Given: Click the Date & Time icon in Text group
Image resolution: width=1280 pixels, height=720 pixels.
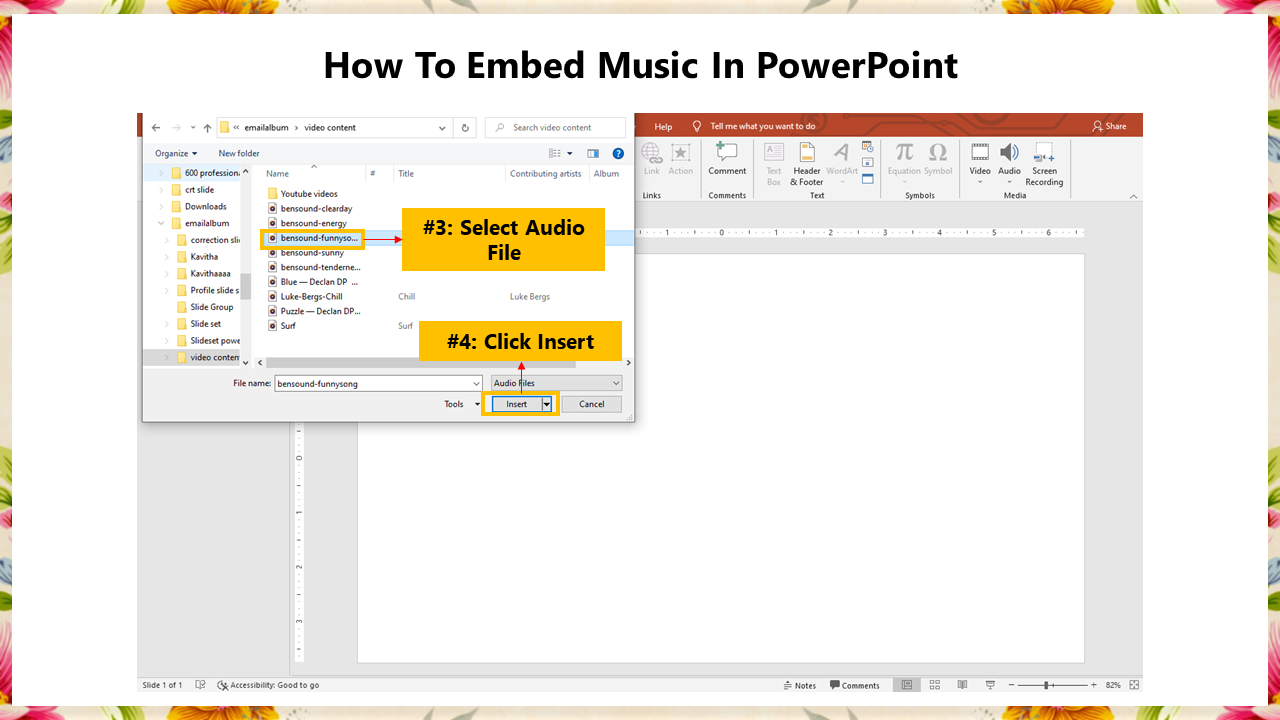Looking at the screenshot, I should click(867, 147).
